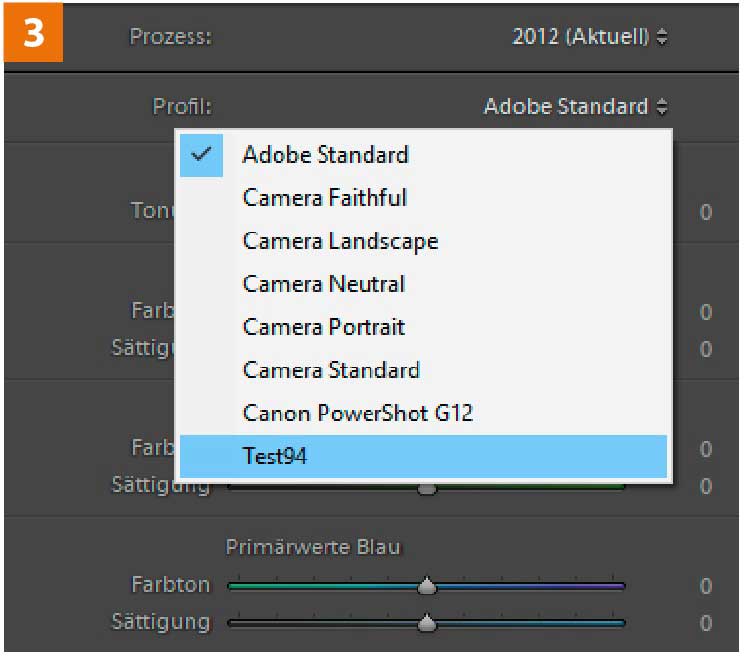Click the Profil label
Viewport: 745px width, 658px height.
181,106
